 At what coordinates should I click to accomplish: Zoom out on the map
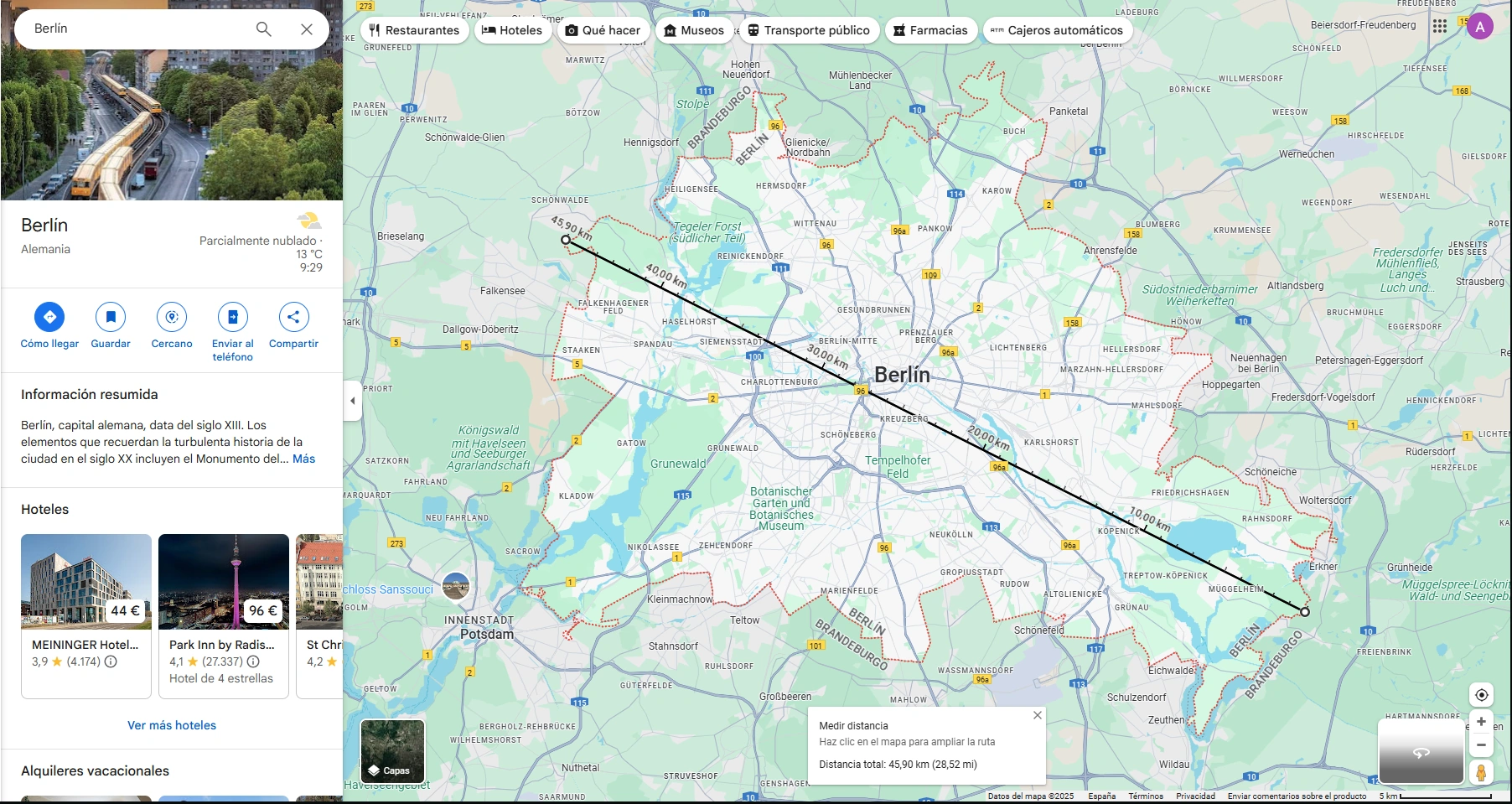[1482, 744]
